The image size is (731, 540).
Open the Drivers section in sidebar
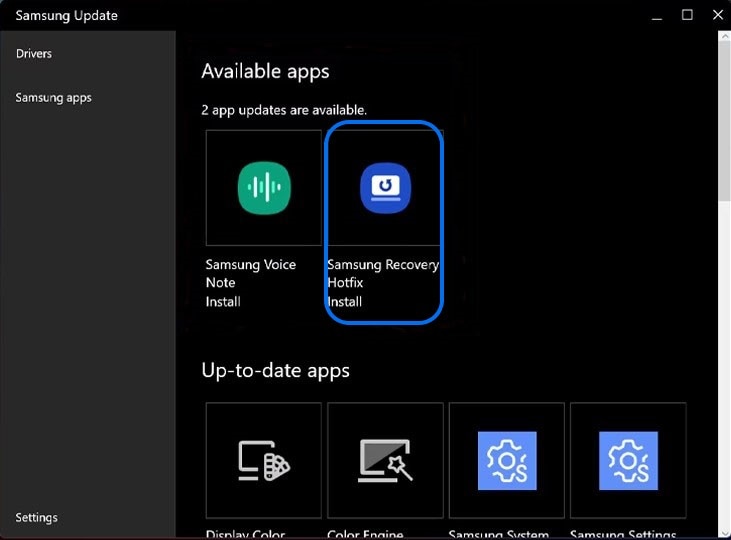pyautogui.click(x=34, y=53)
